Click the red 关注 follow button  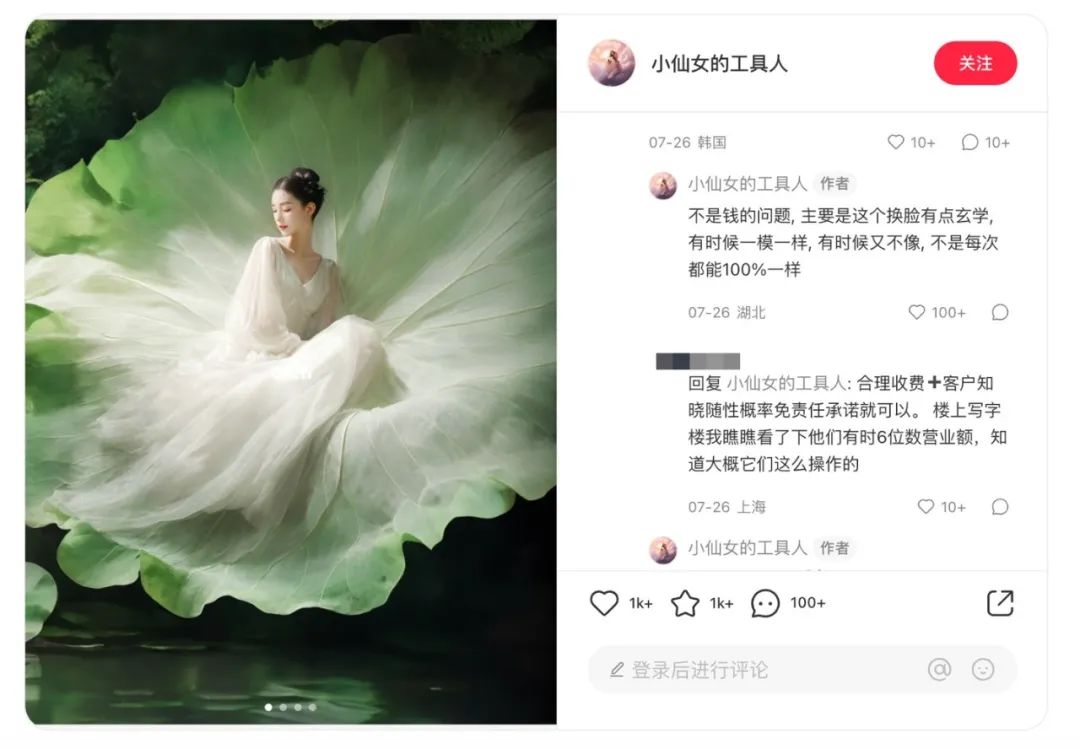[975, 63]
